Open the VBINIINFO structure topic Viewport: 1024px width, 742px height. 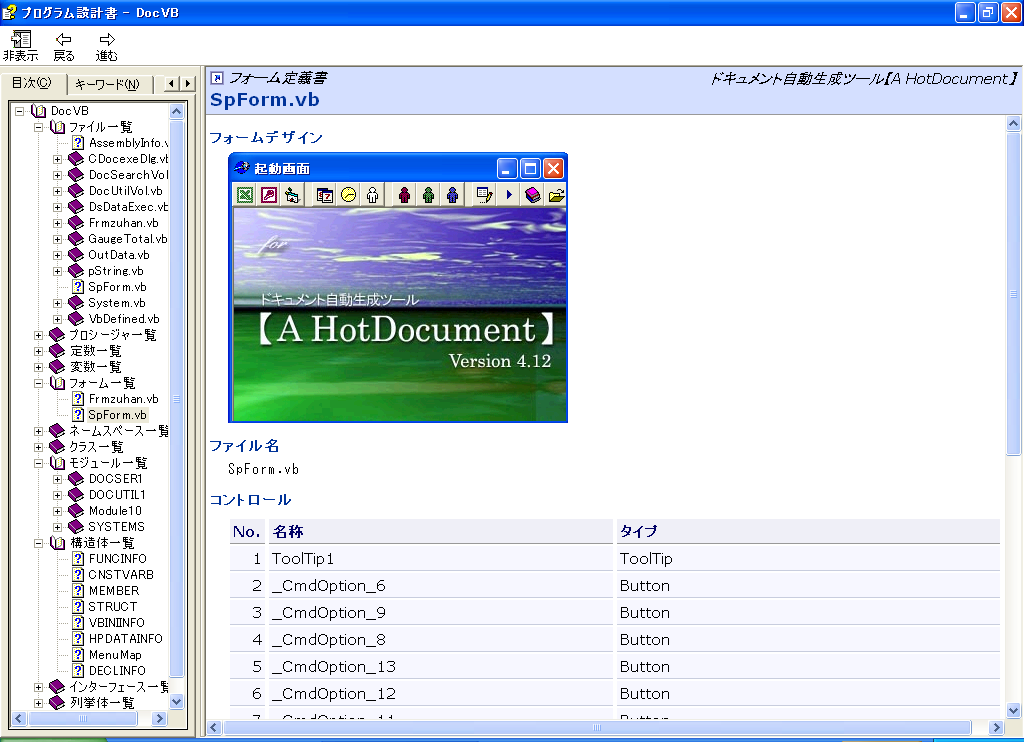[x=117, y=623]
